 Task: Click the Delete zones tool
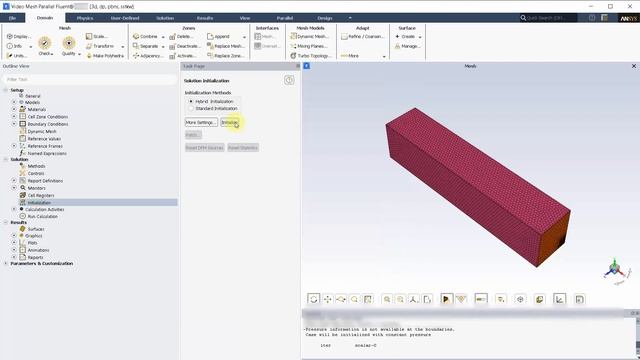182,36
